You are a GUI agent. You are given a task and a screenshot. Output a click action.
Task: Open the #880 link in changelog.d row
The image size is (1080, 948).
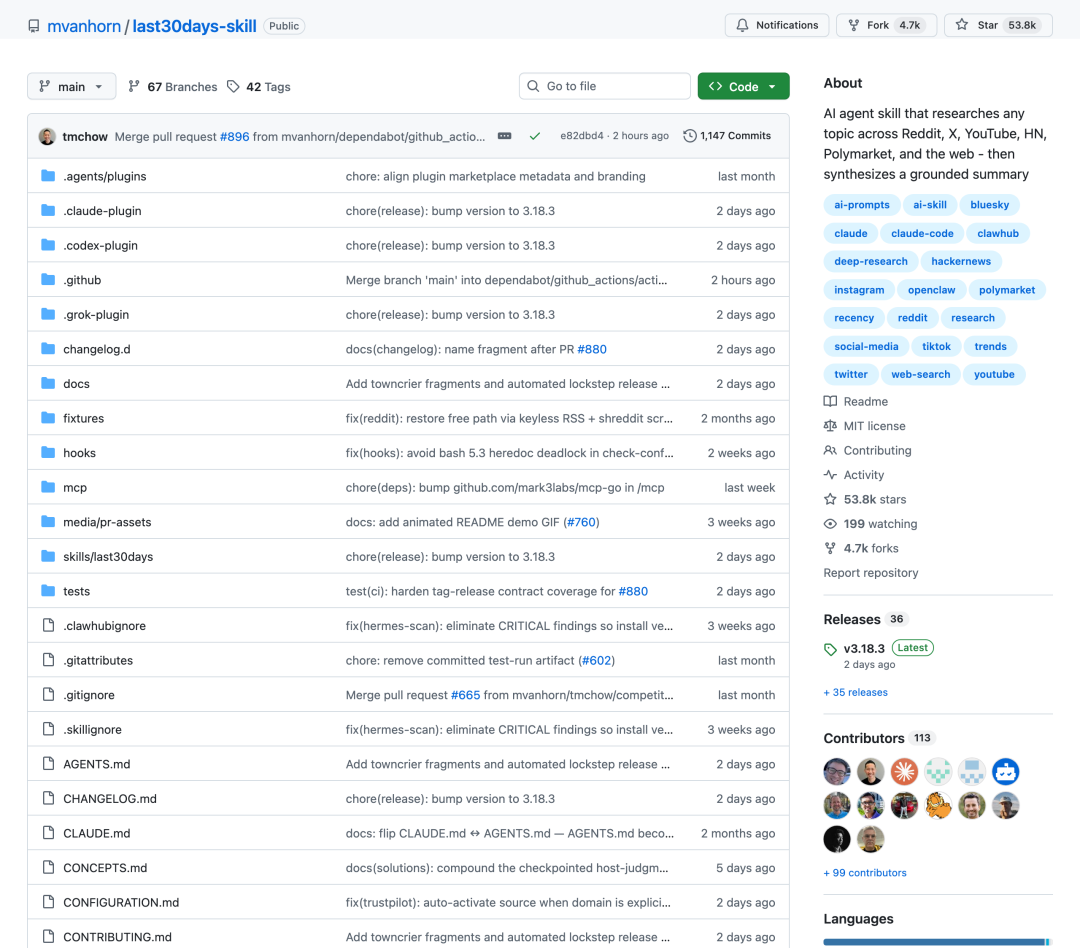coord(592,349)
